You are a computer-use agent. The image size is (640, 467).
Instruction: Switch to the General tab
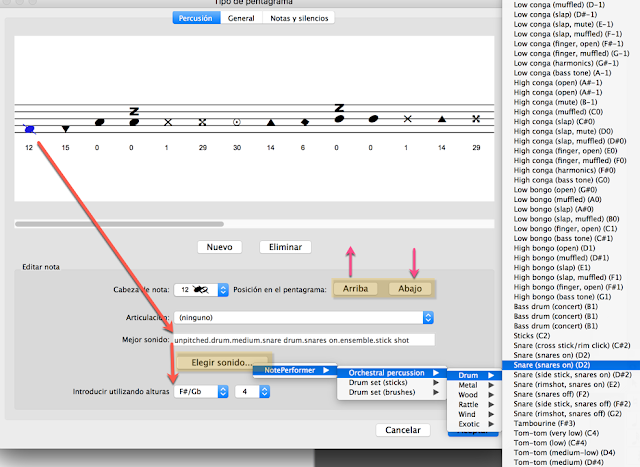point(240,18)
